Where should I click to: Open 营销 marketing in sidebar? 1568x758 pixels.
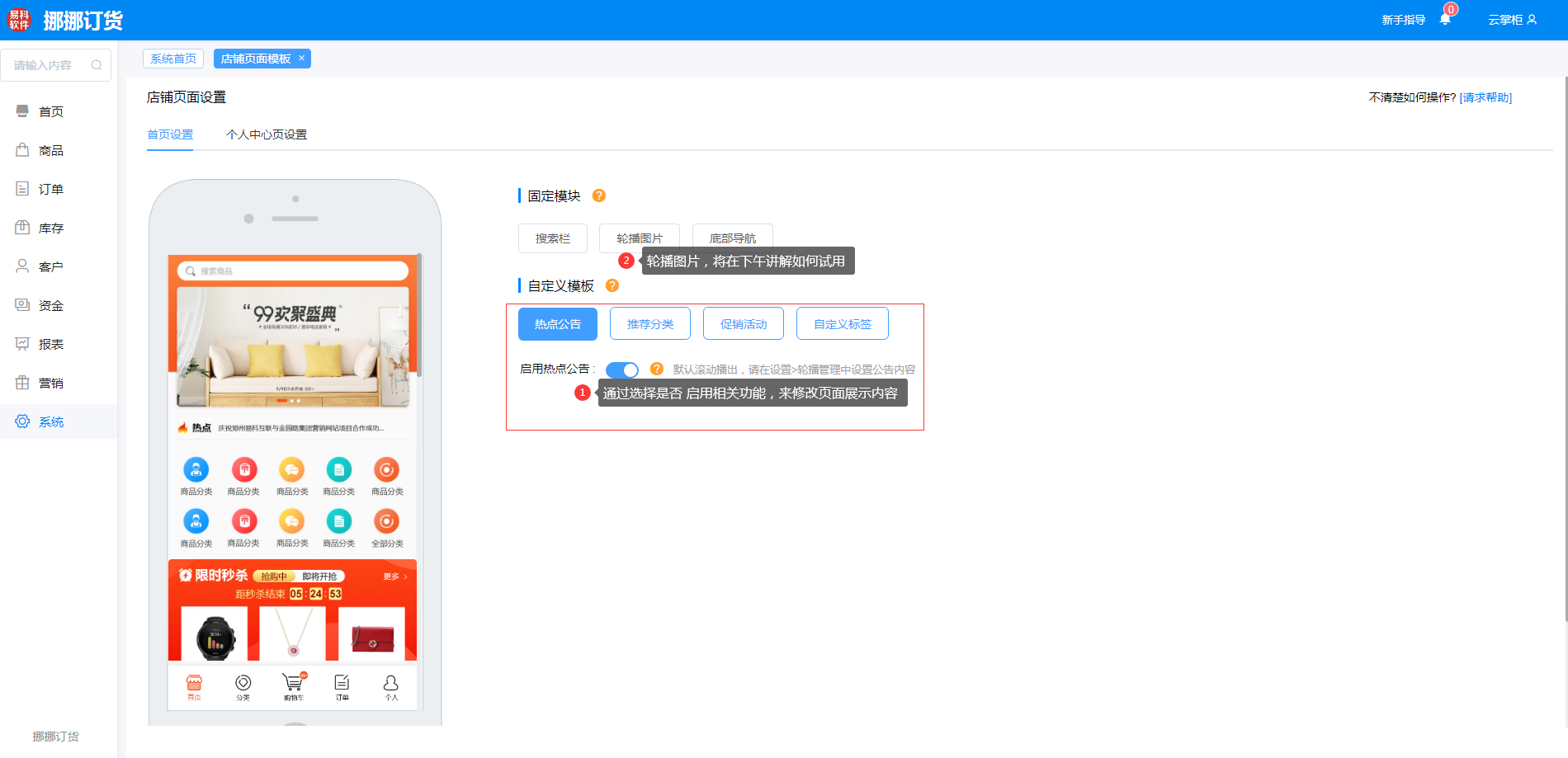[x=51, y=383]
